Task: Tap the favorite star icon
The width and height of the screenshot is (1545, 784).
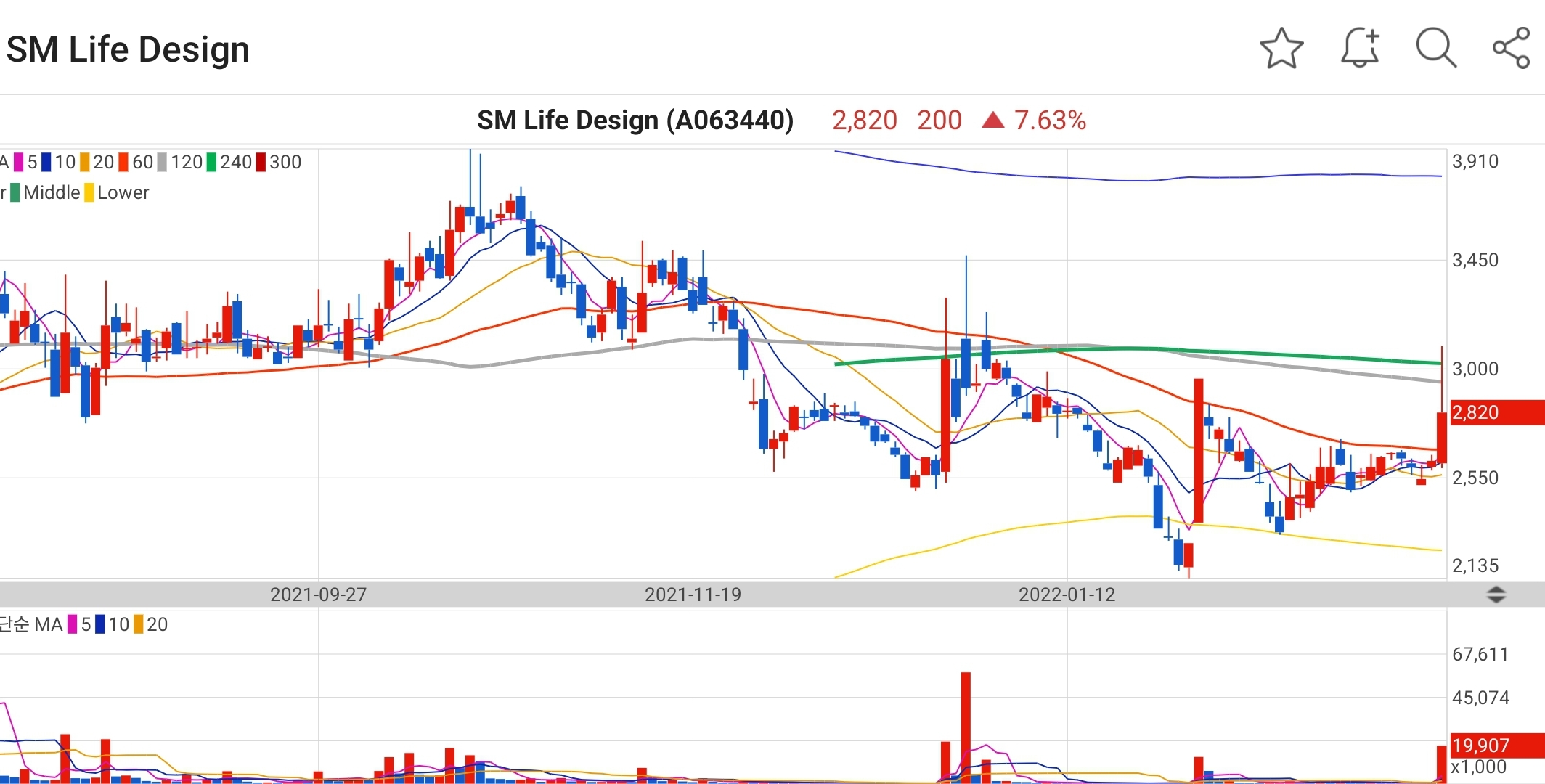Action: (1281, 49)
